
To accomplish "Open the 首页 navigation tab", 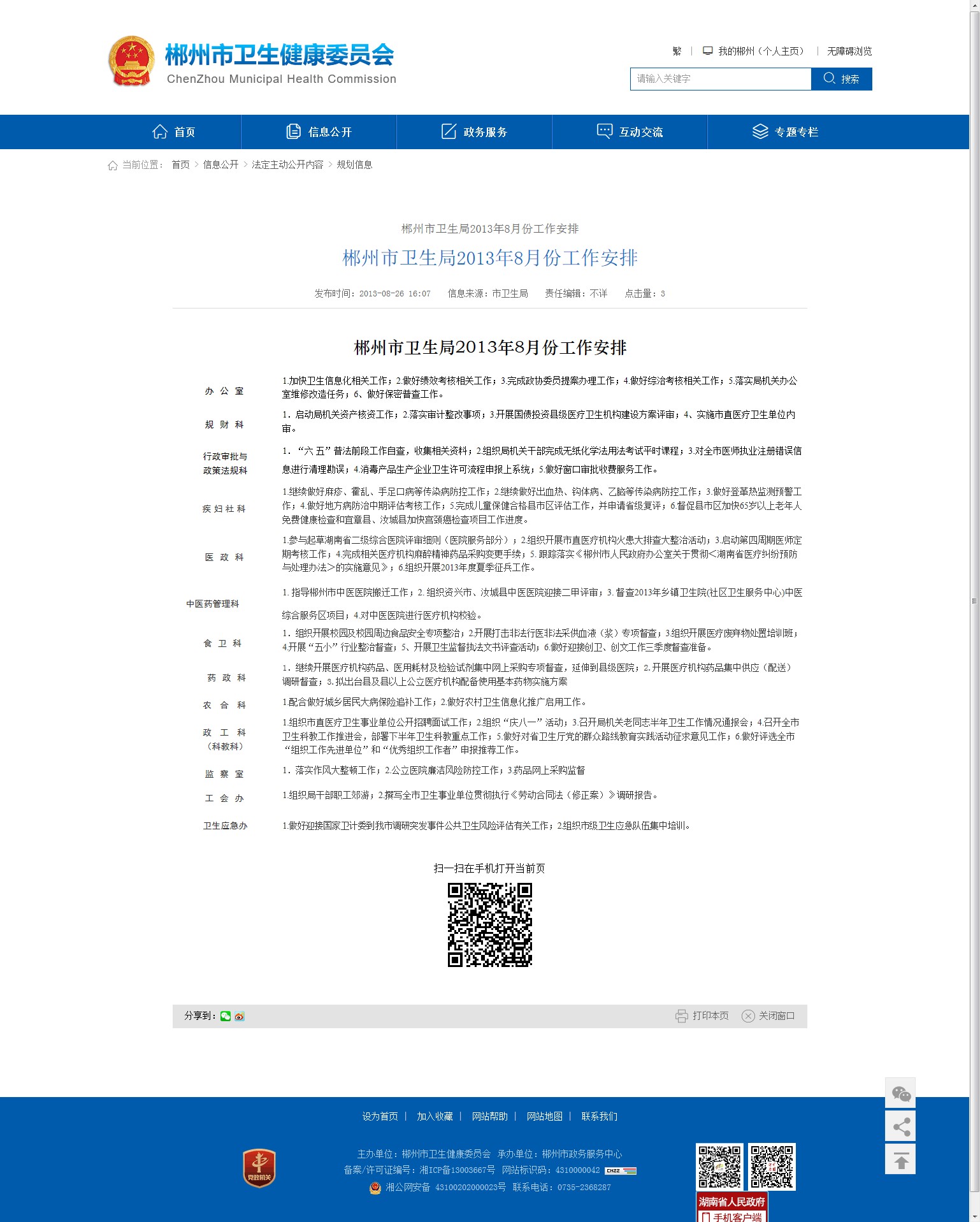I will tap(174, 132).
